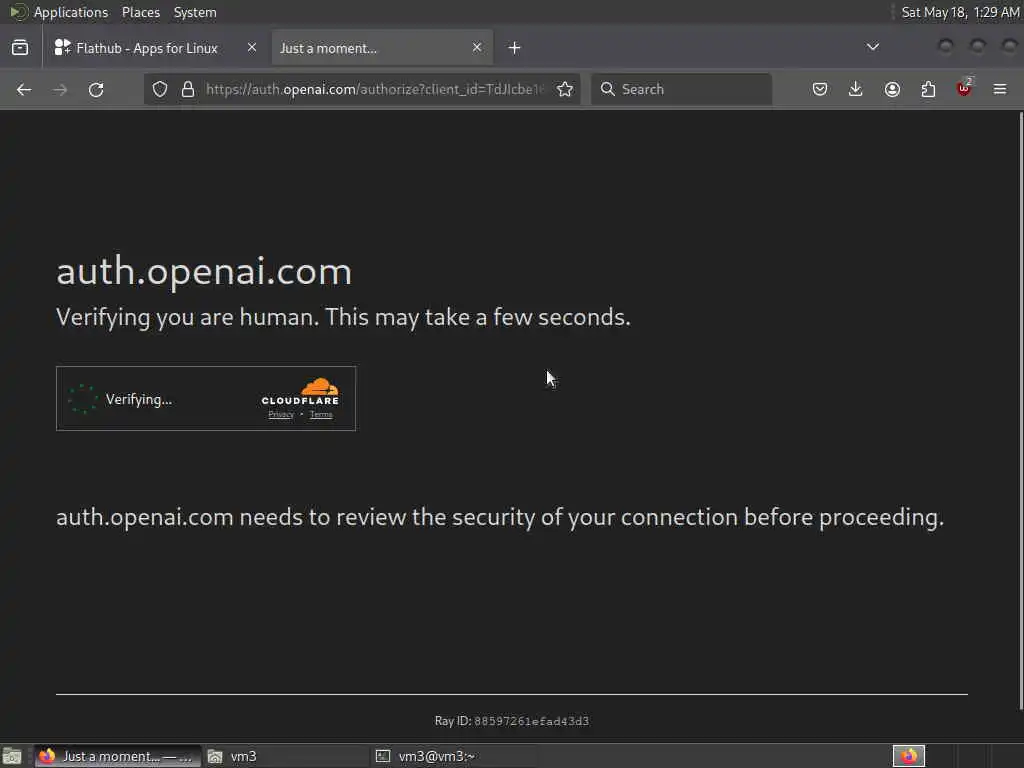The image size is (1024, 768).
Task: Open the tracking protection shield icon
Action: click(160, 89)
